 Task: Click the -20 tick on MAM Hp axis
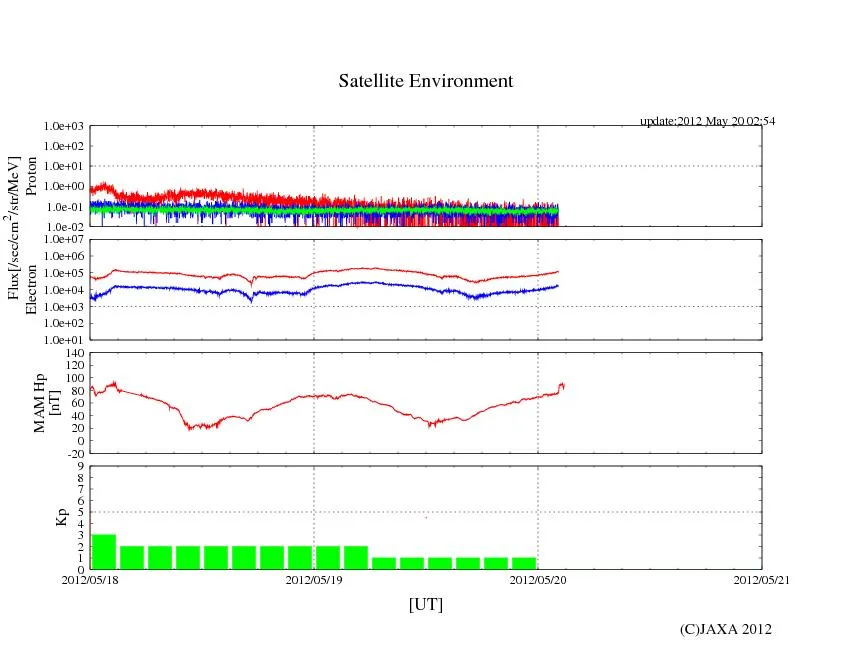click(72, 453)
